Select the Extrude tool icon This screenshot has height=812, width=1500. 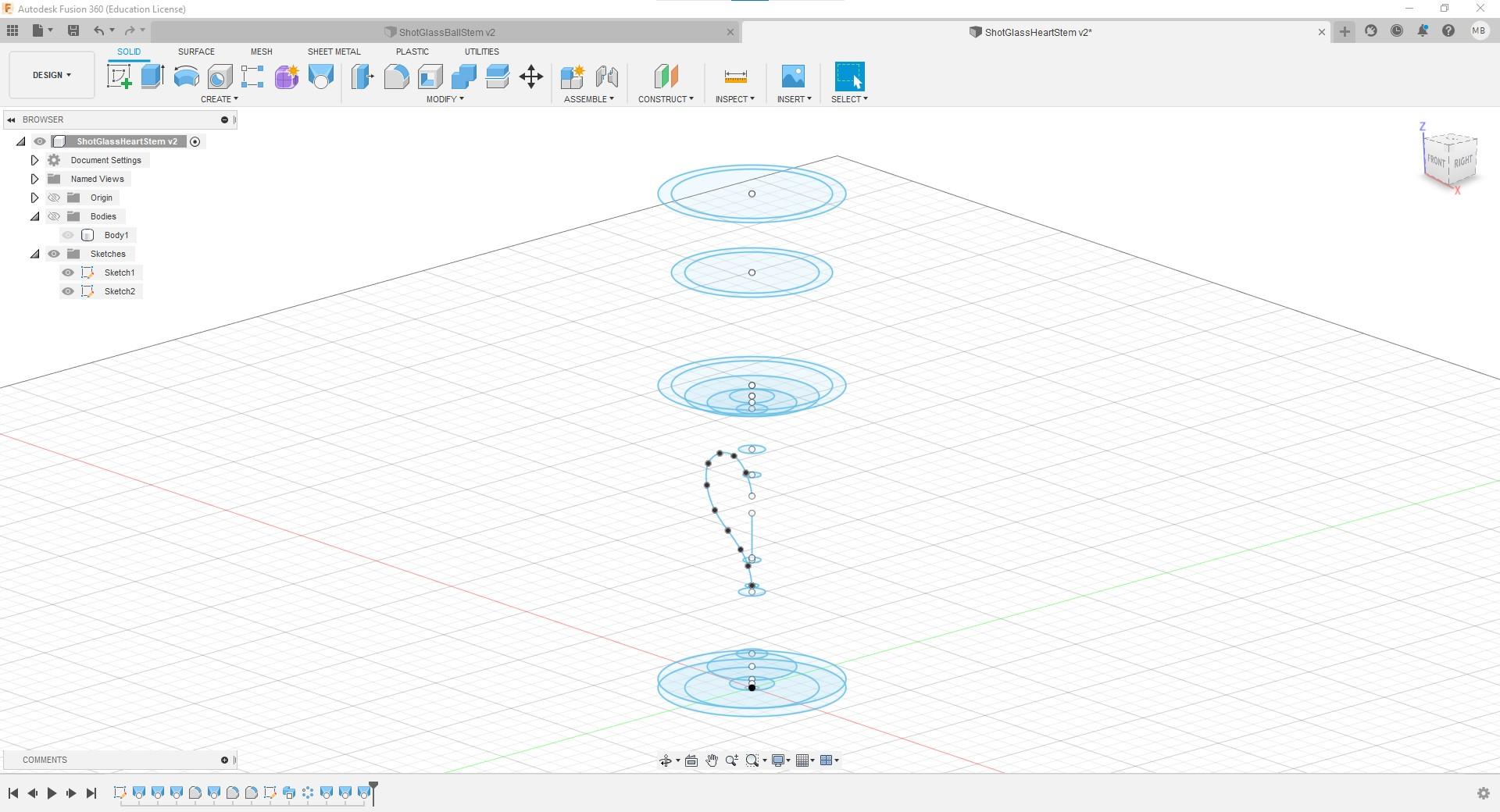[x=152, y=77]
